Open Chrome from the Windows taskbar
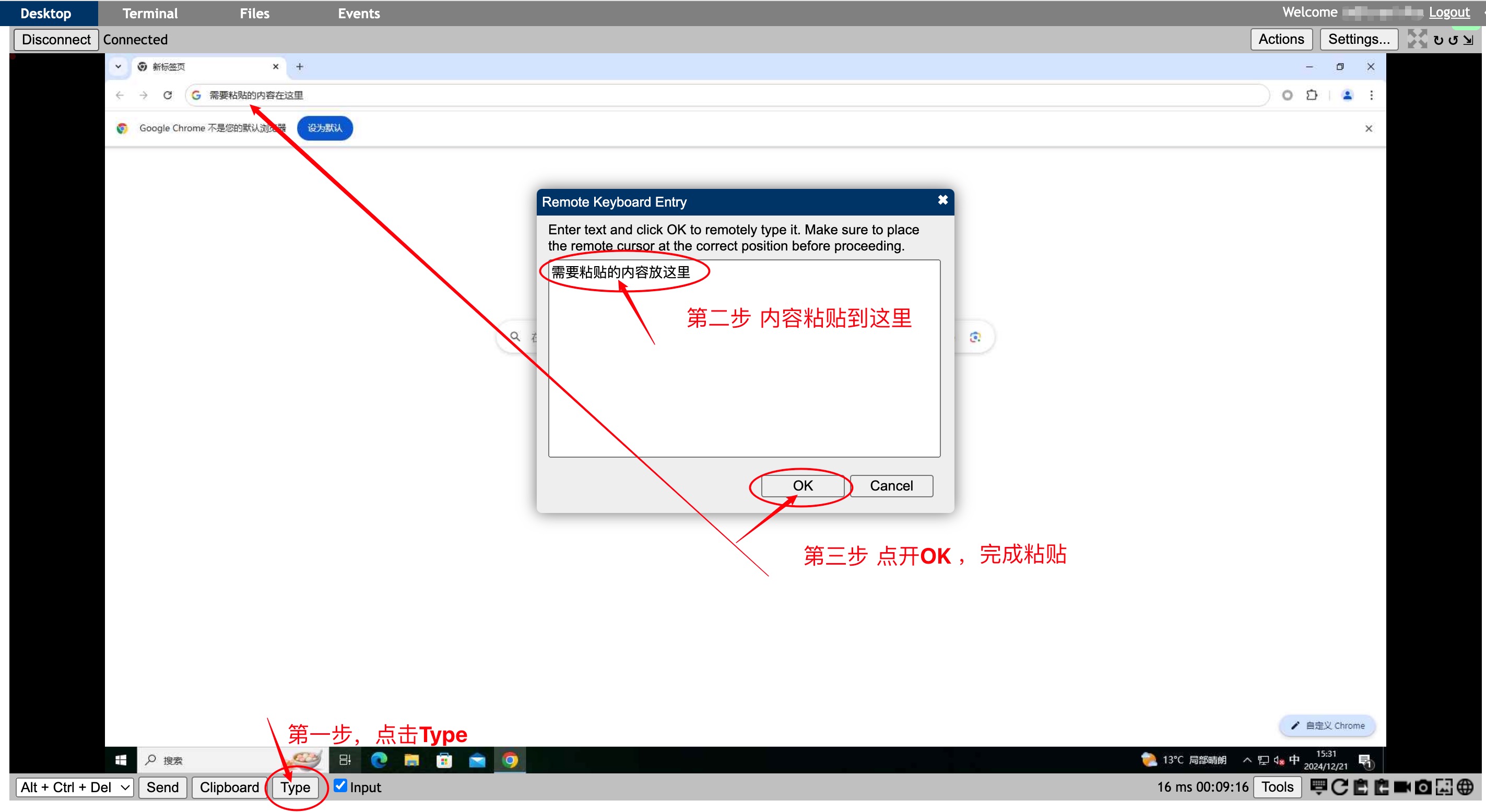 click(x=510, y=760)
